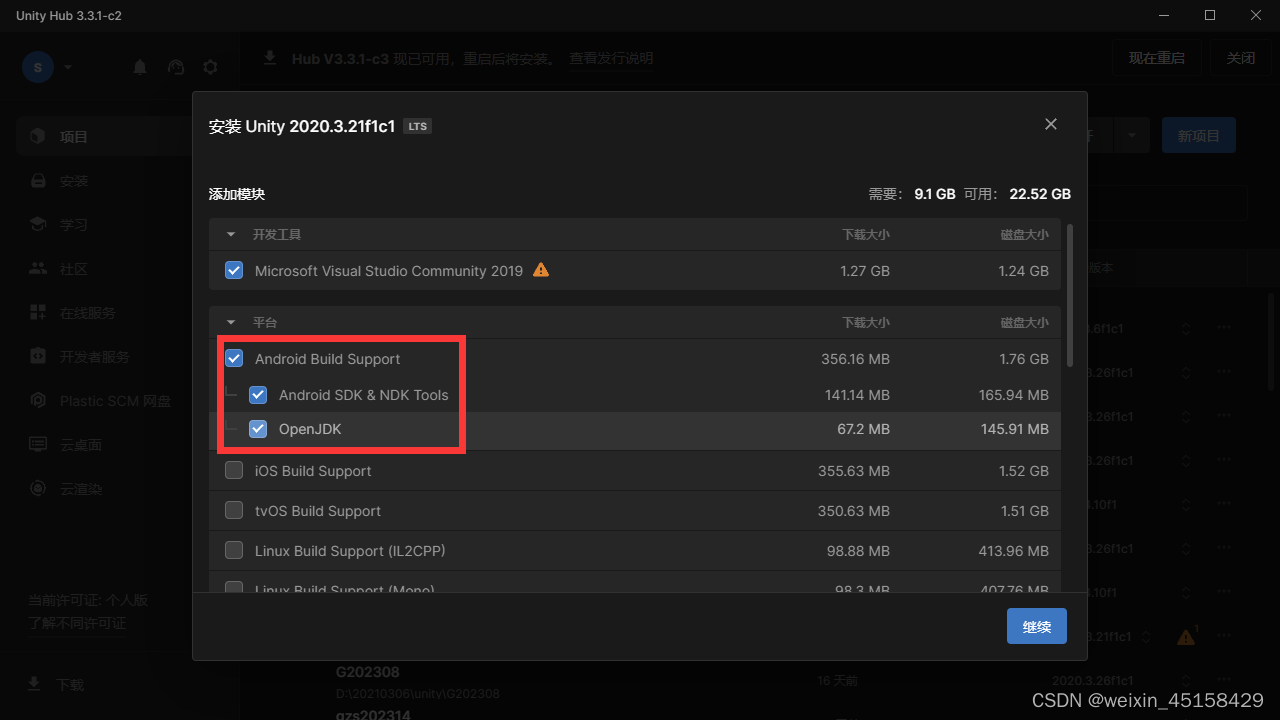Open the notifications bell icon
The image size is (1280, 720).
pyautogui.click(x=140, y=67)
